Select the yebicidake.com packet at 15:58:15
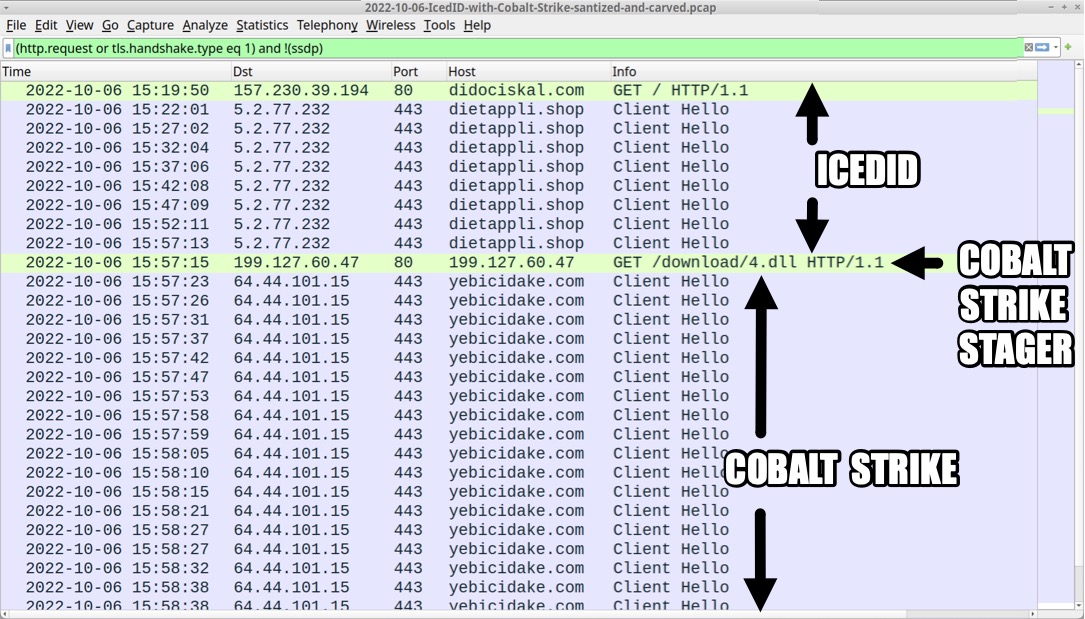Screen dimensions: 1085x619 point(518,492)
